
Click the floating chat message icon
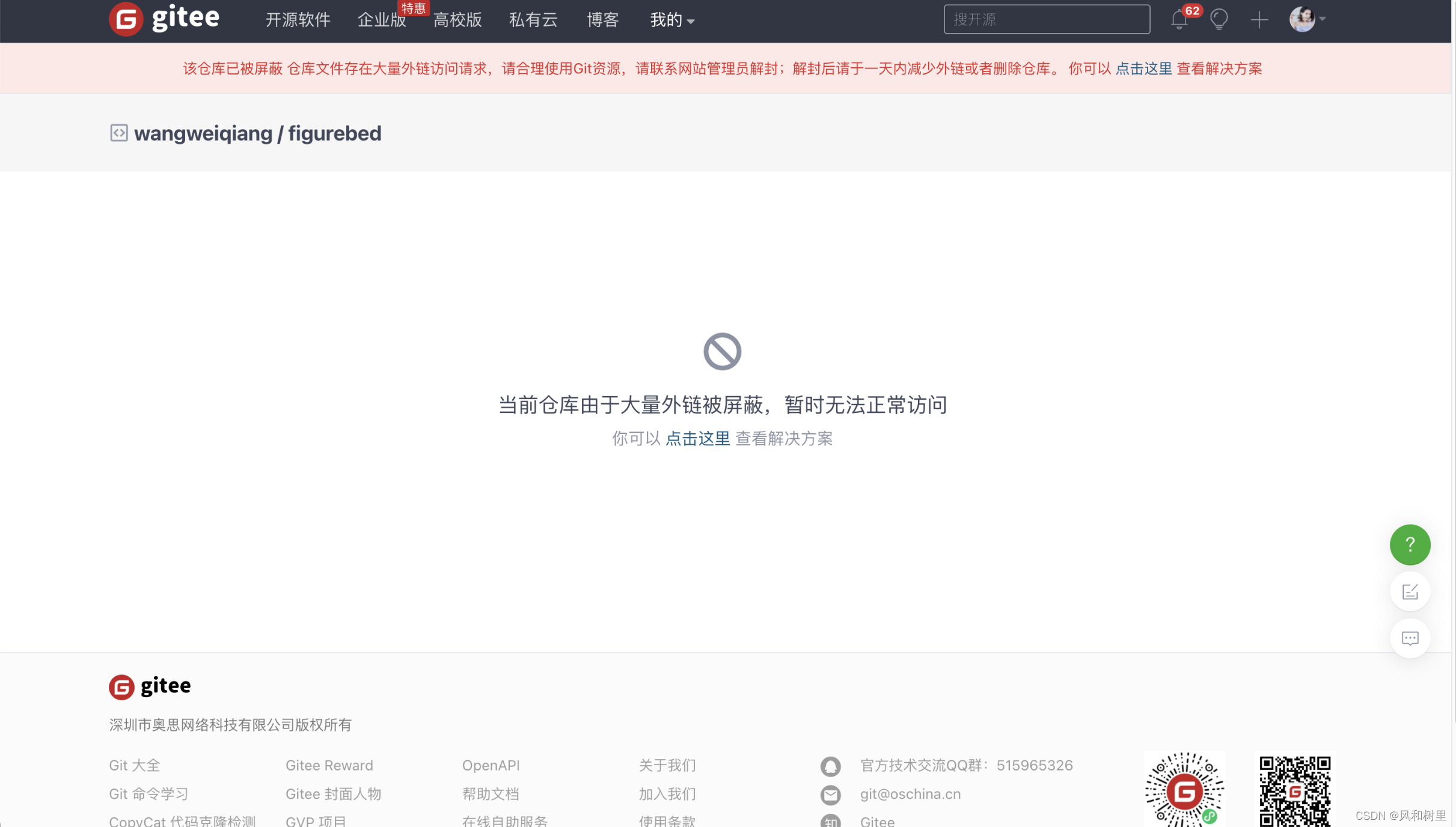tap(1410, 638)
